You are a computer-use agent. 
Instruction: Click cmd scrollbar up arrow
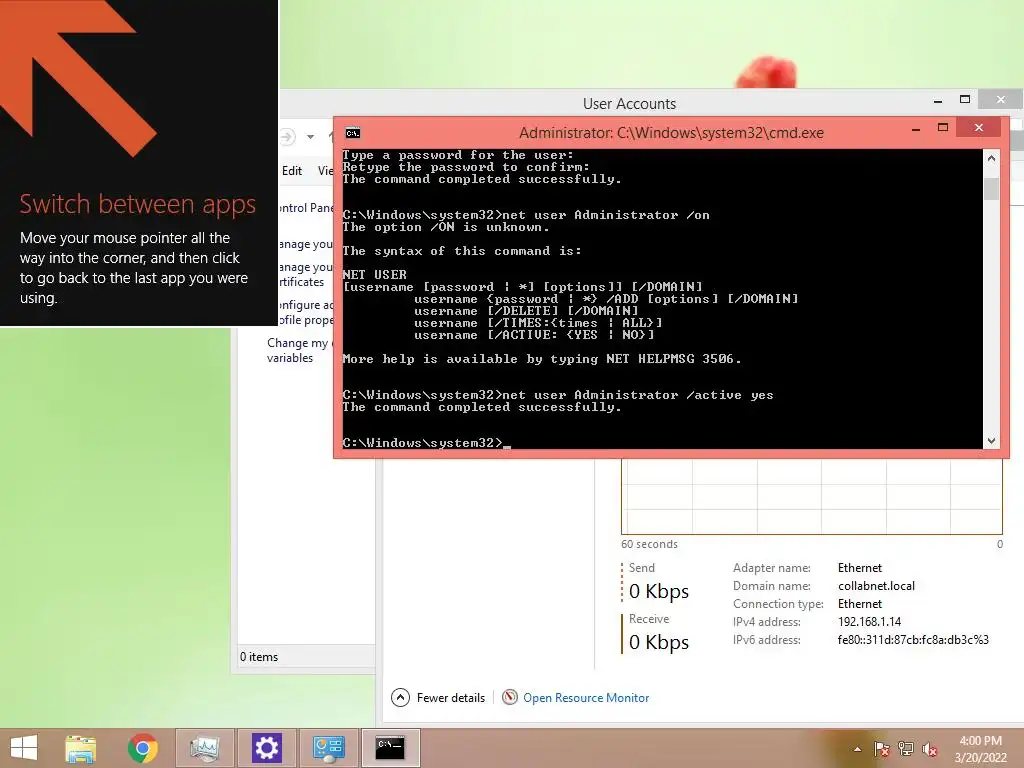point(991,157)
